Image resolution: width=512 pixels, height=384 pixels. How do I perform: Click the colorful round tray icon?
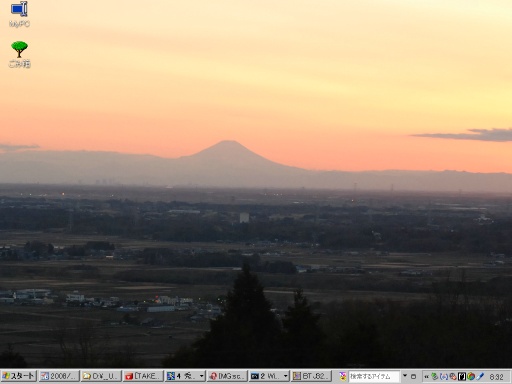tap(471, 376)
